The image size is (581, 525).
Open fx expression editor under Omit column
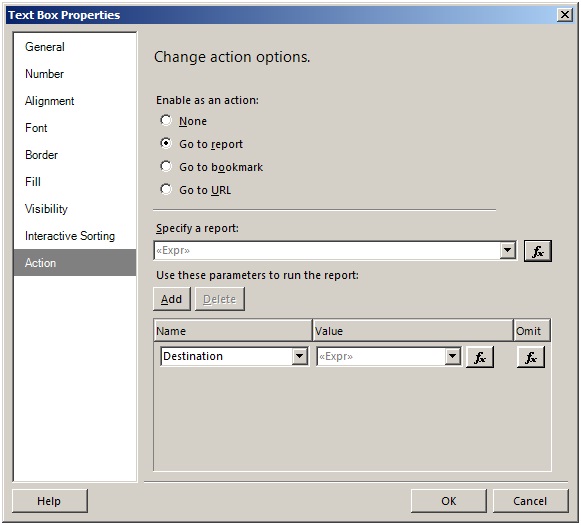(531, 357)
